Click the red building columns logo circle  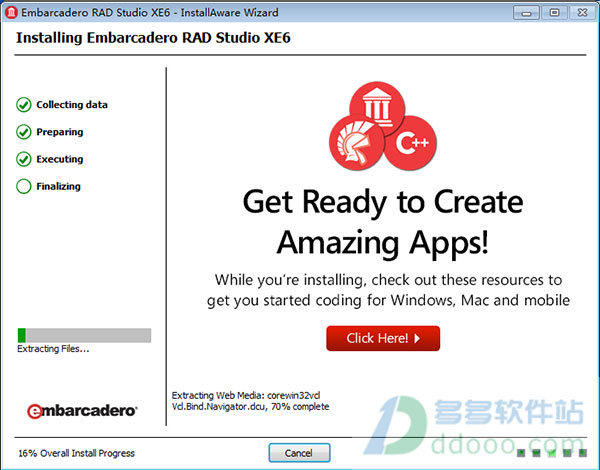click(x=377, y=108)
